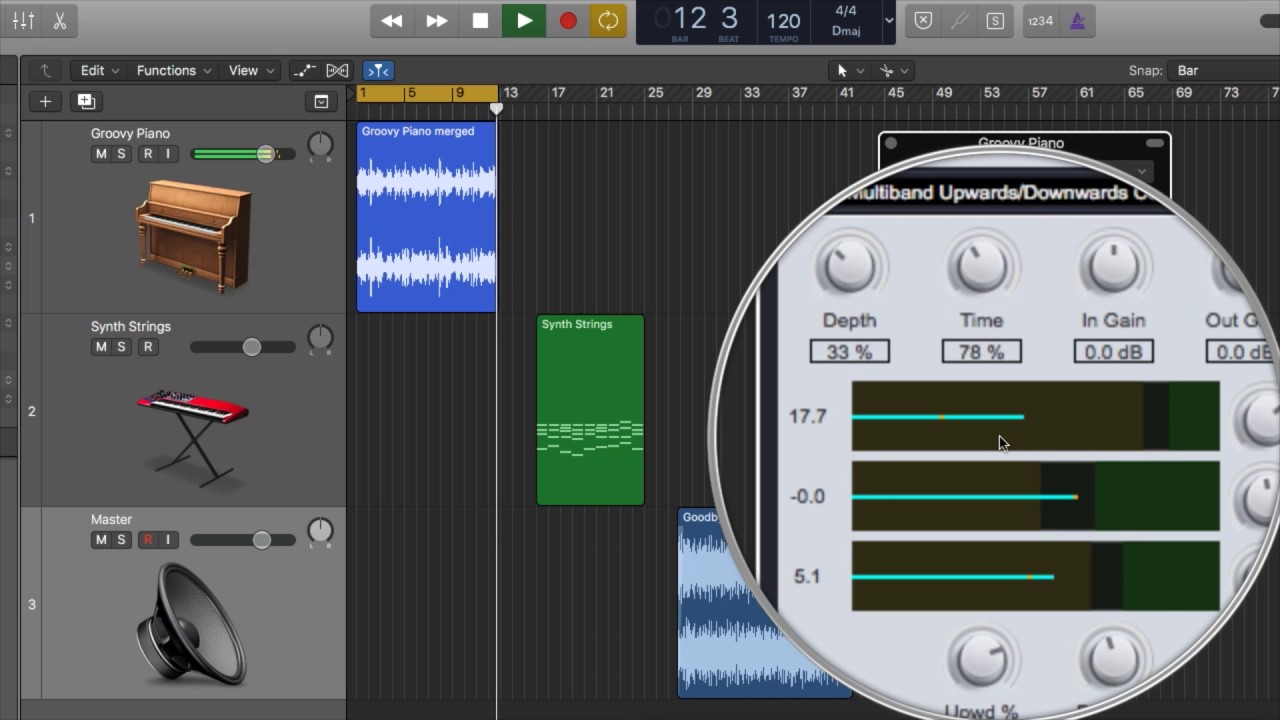Click the In Gain 0.0 dB field
The image size is (1280, 720).
click(1113, 352)
